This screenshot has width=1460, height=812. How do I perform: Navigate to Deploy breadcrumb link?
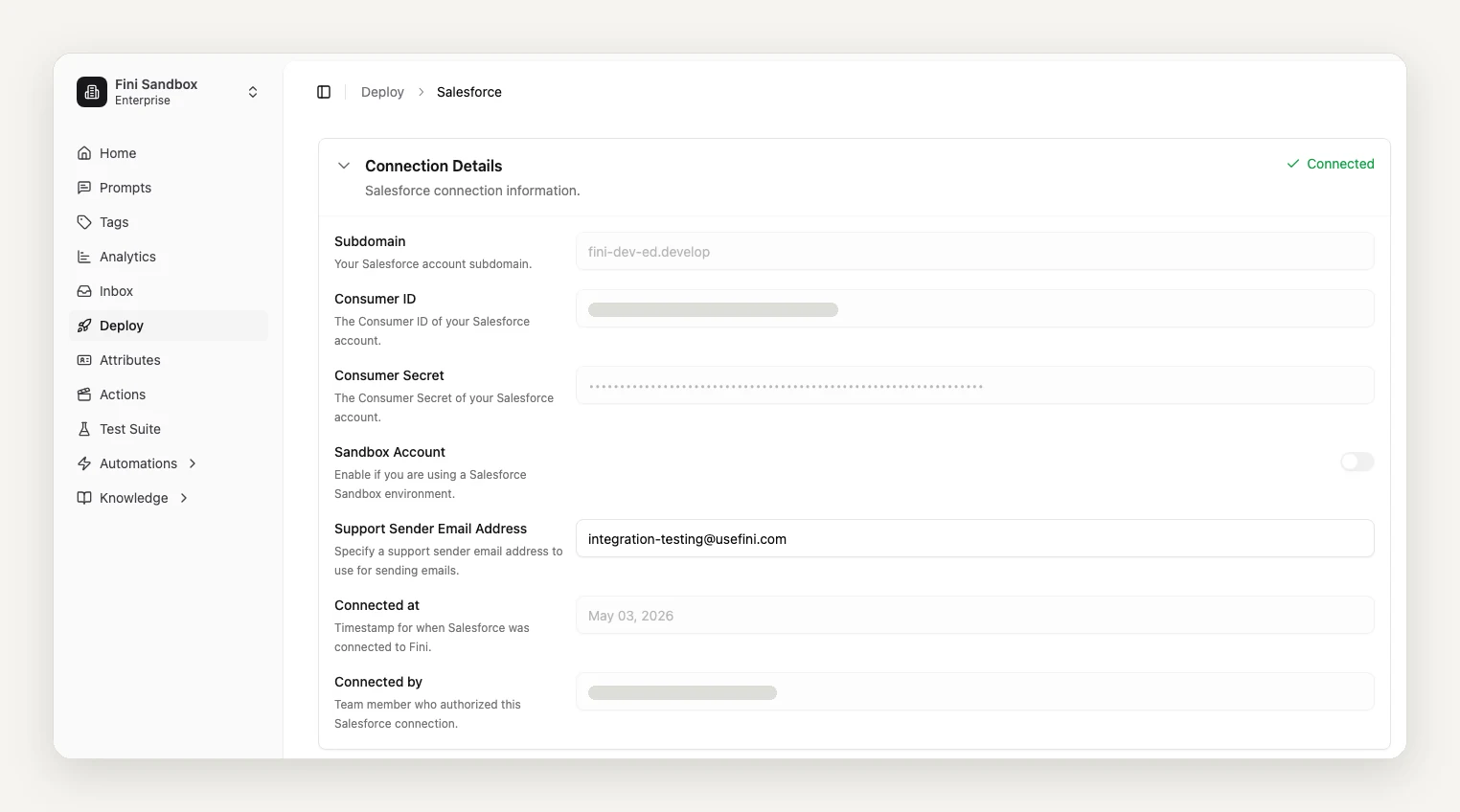382,92
